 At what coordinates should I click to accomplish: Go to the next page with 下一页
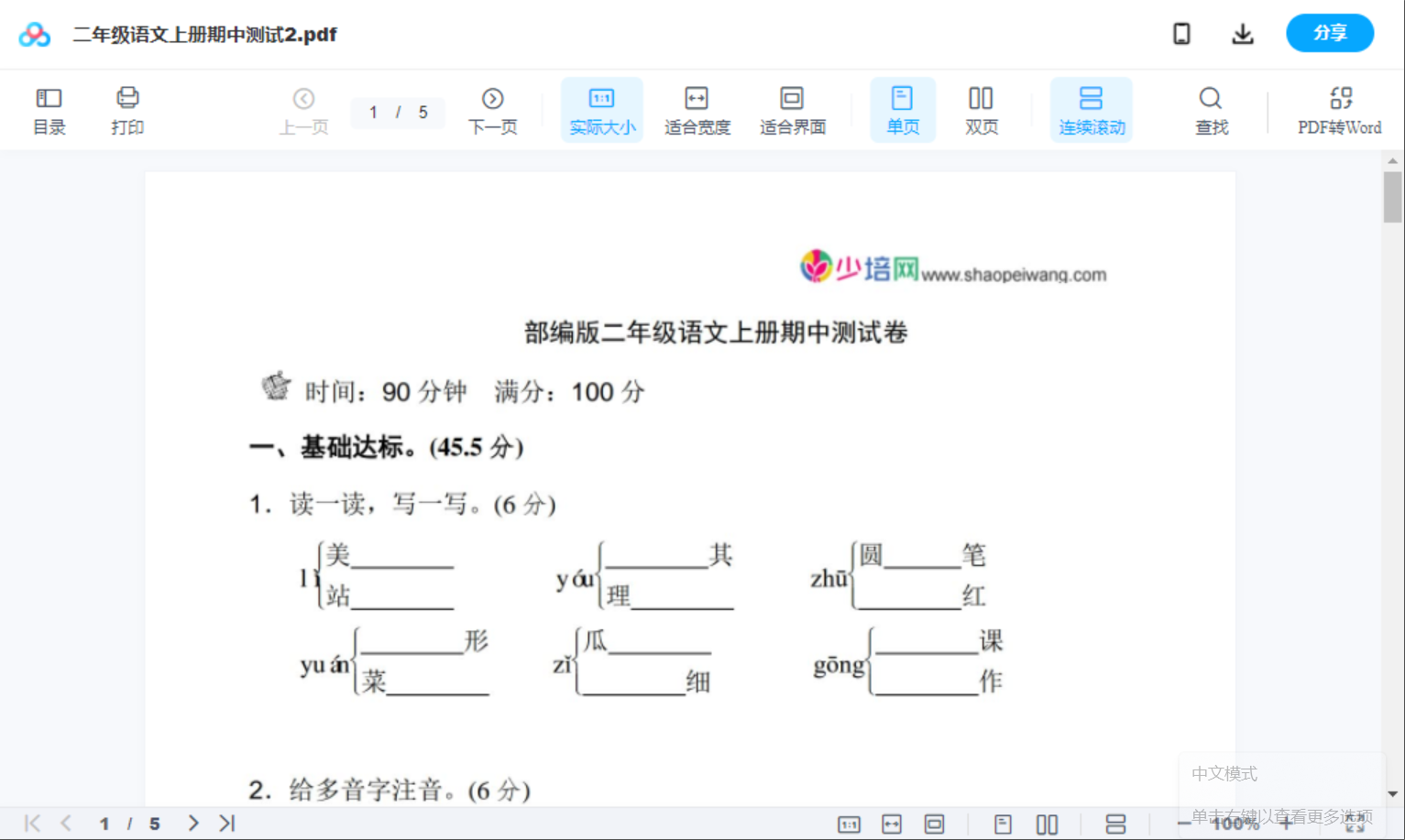click(x=493, y=109)
